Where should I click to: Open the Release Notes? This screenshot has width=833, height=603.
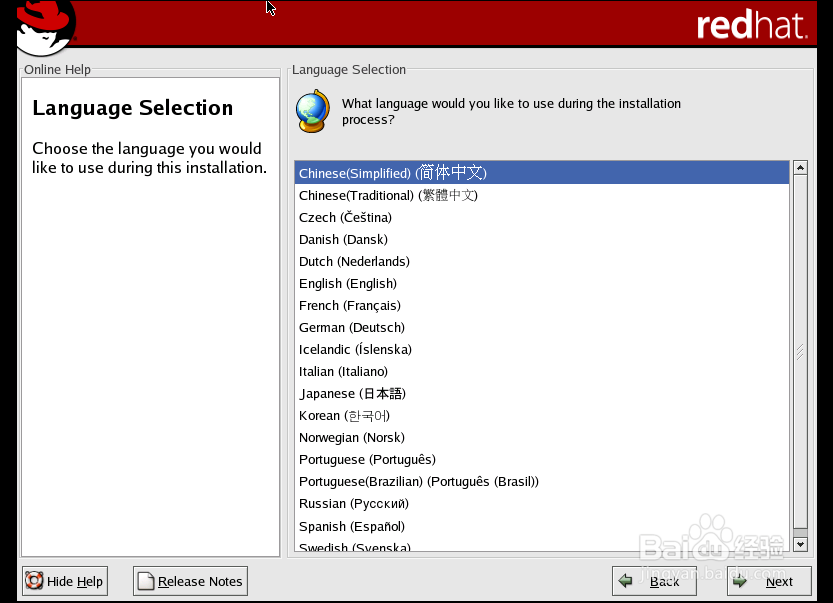point(190,581)
